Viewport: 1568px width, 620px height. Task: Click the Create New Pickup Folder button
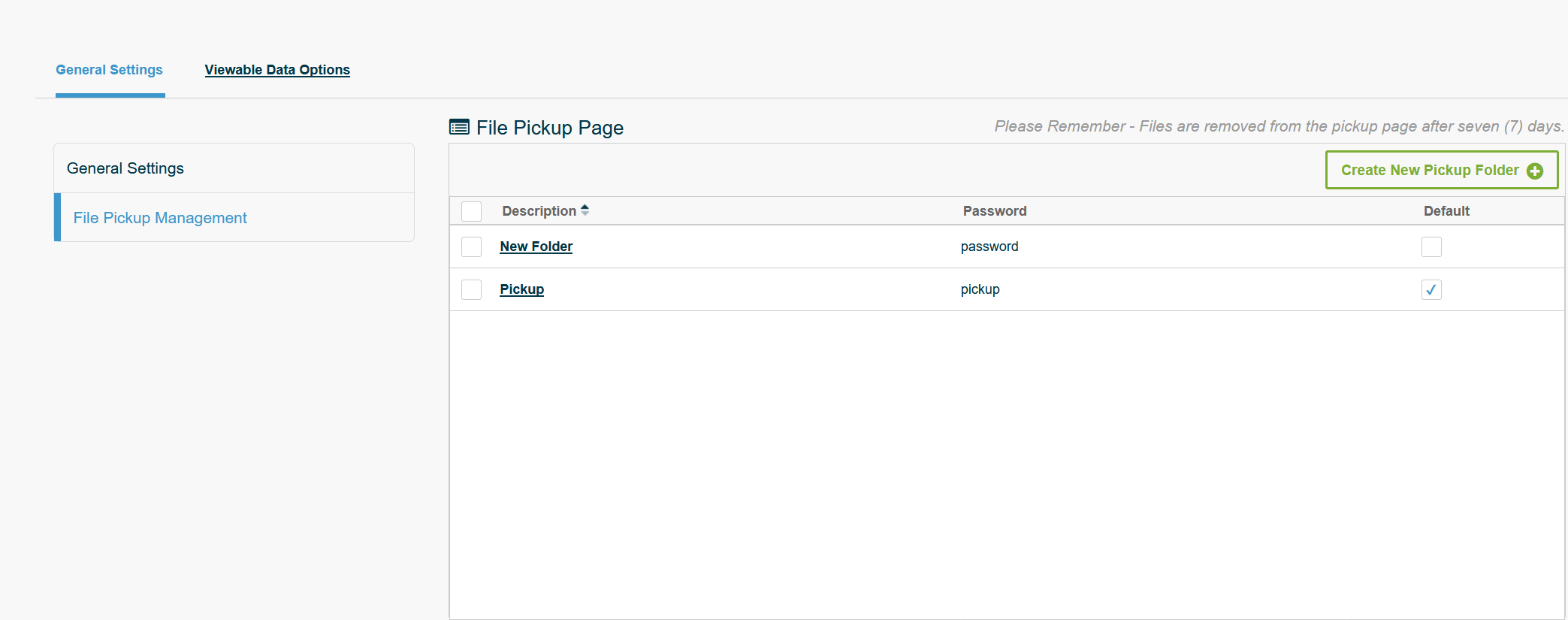point(1440,170)
